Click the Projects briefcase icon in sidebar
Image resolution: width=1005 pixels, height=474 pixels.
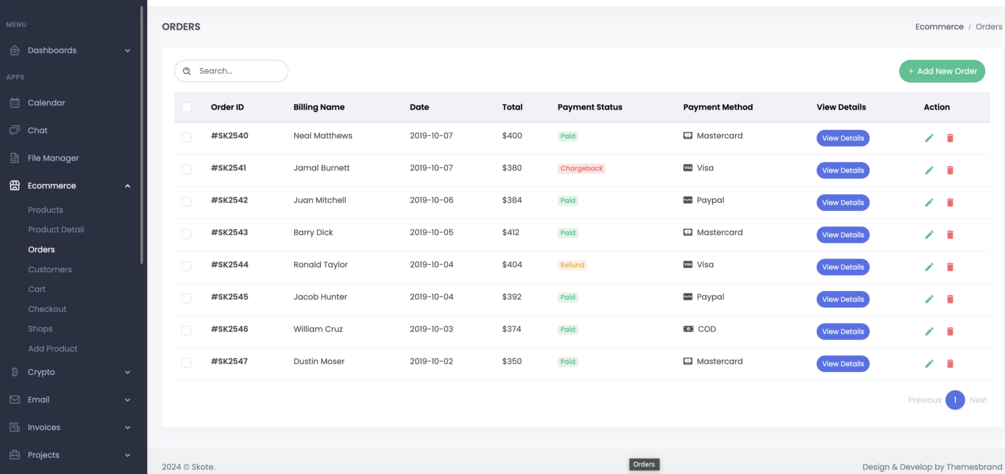(15, 455)
